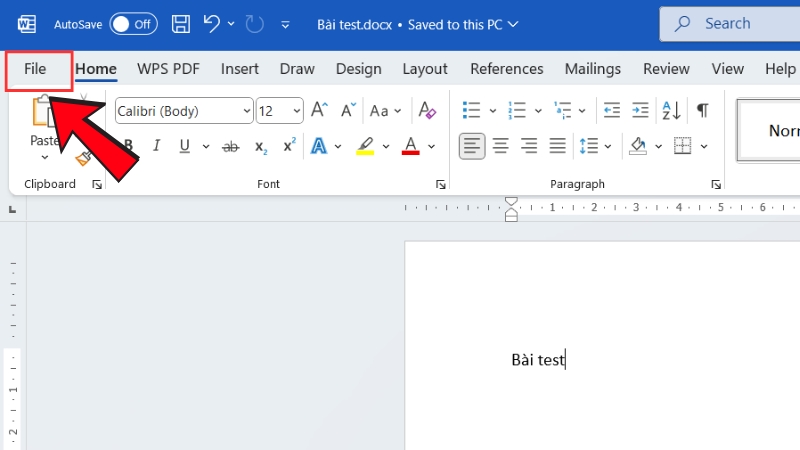
Task: Open the Calibri (Body) font name box
Action: coord(184,111)
